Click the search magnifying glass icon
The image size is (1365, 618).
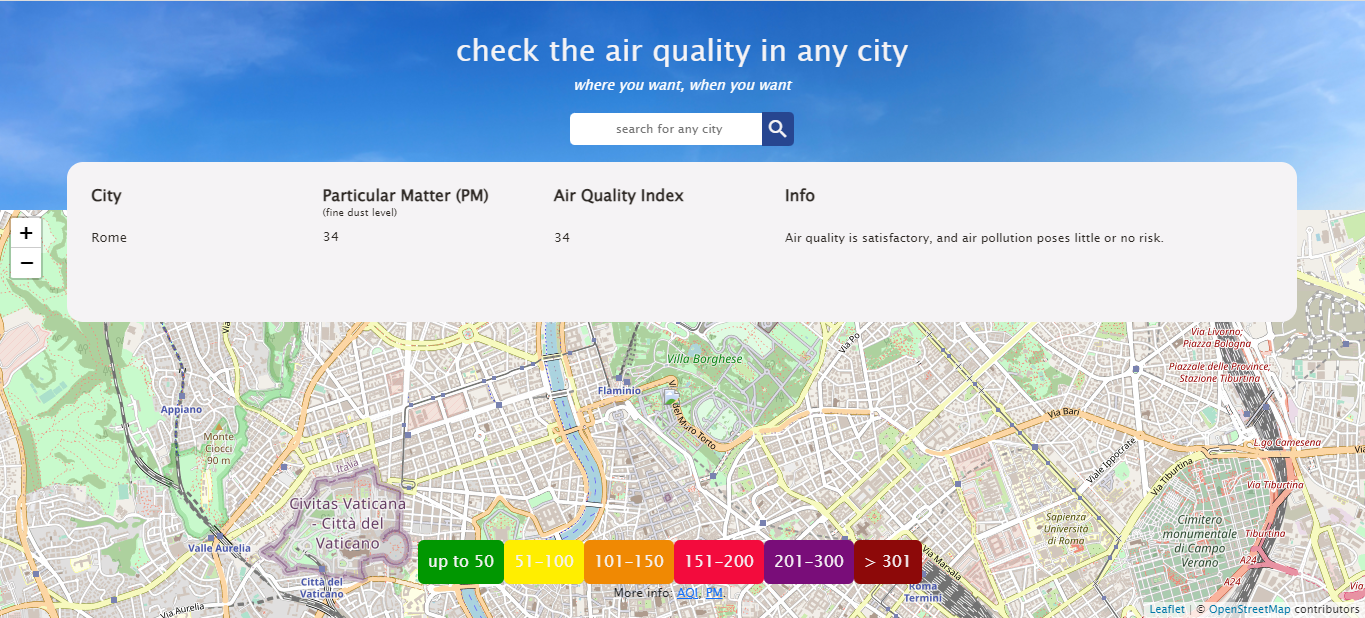pyautogui.click(x=777, y=128)
